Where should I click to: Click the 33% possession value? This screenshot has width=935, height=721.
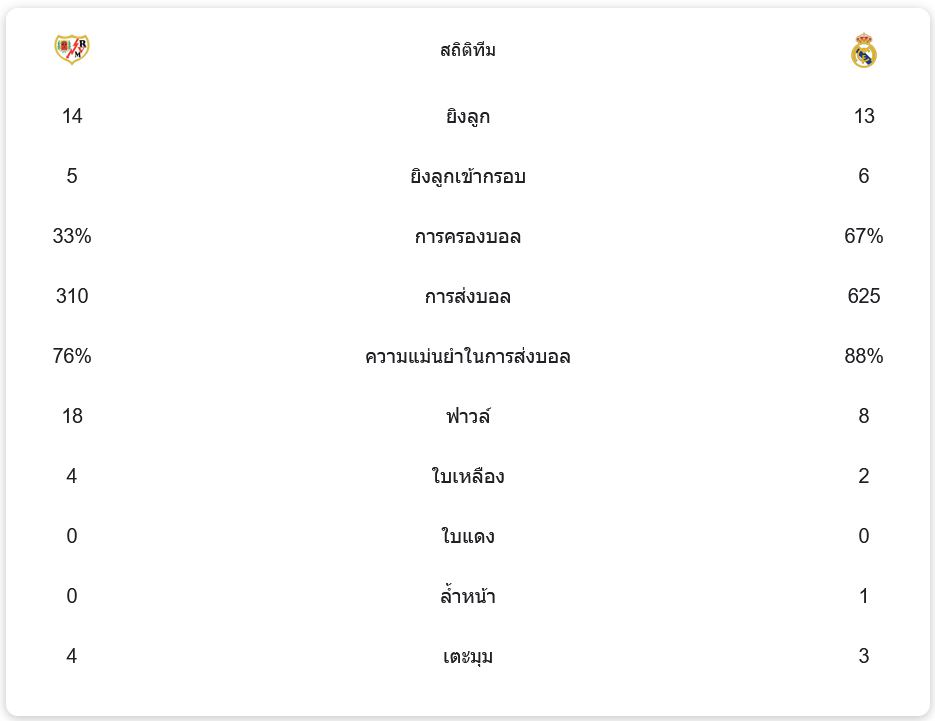pyautogui.click(x=72, y=237)
